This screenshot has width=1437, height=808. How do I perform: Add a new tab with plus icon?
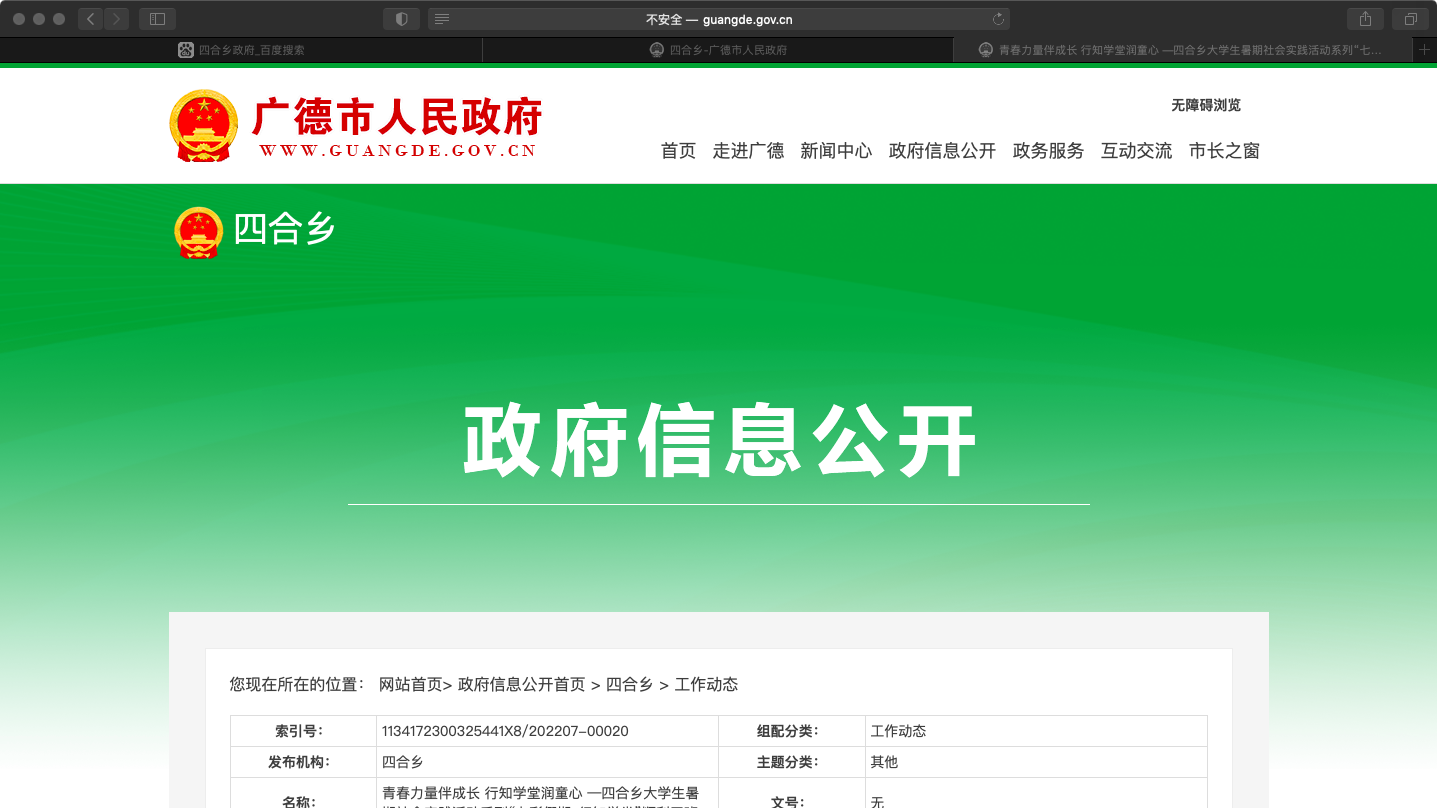point(1425,49)
